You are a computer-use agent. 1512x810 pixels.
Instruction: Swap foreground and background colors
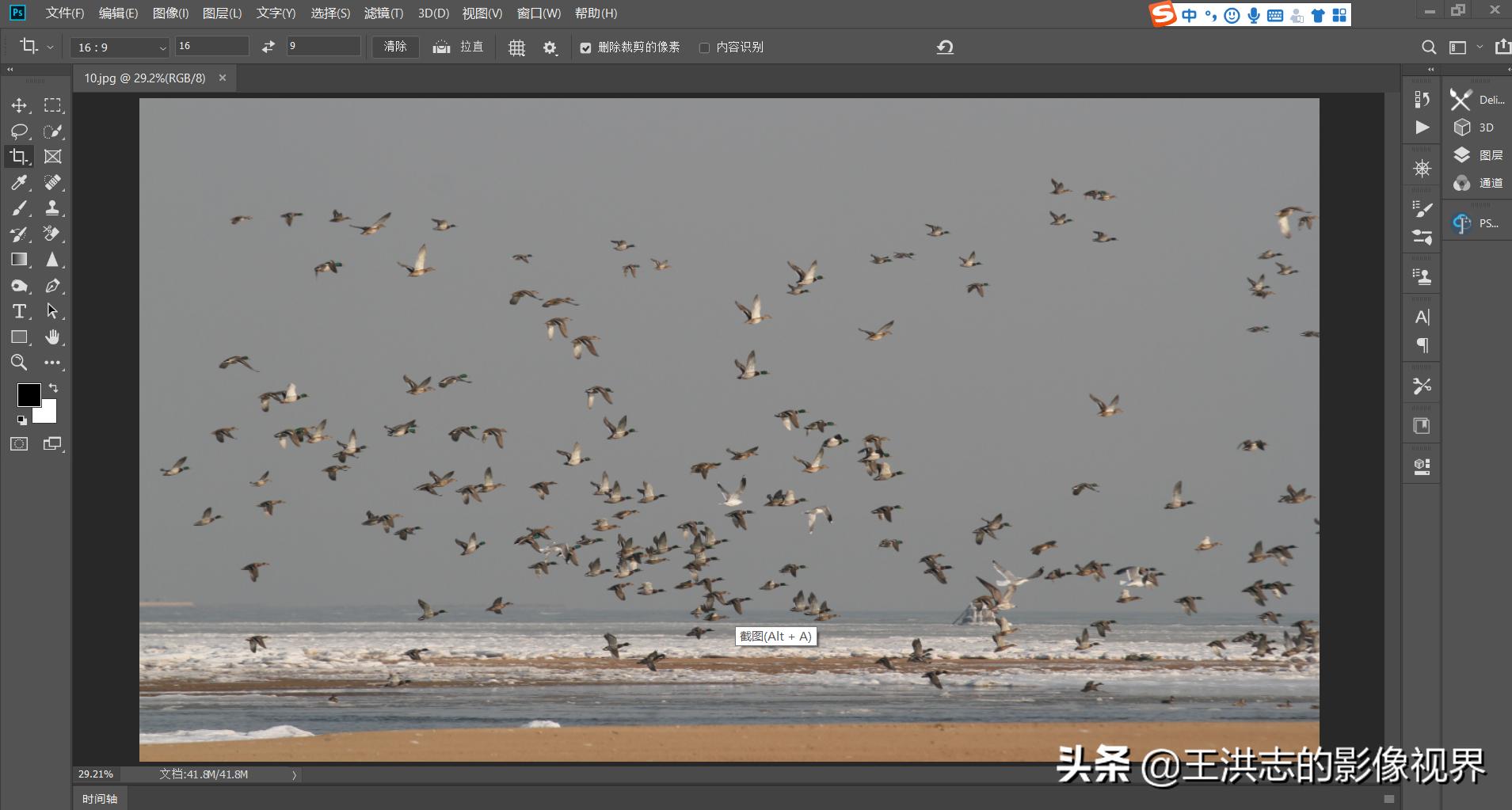52,387
